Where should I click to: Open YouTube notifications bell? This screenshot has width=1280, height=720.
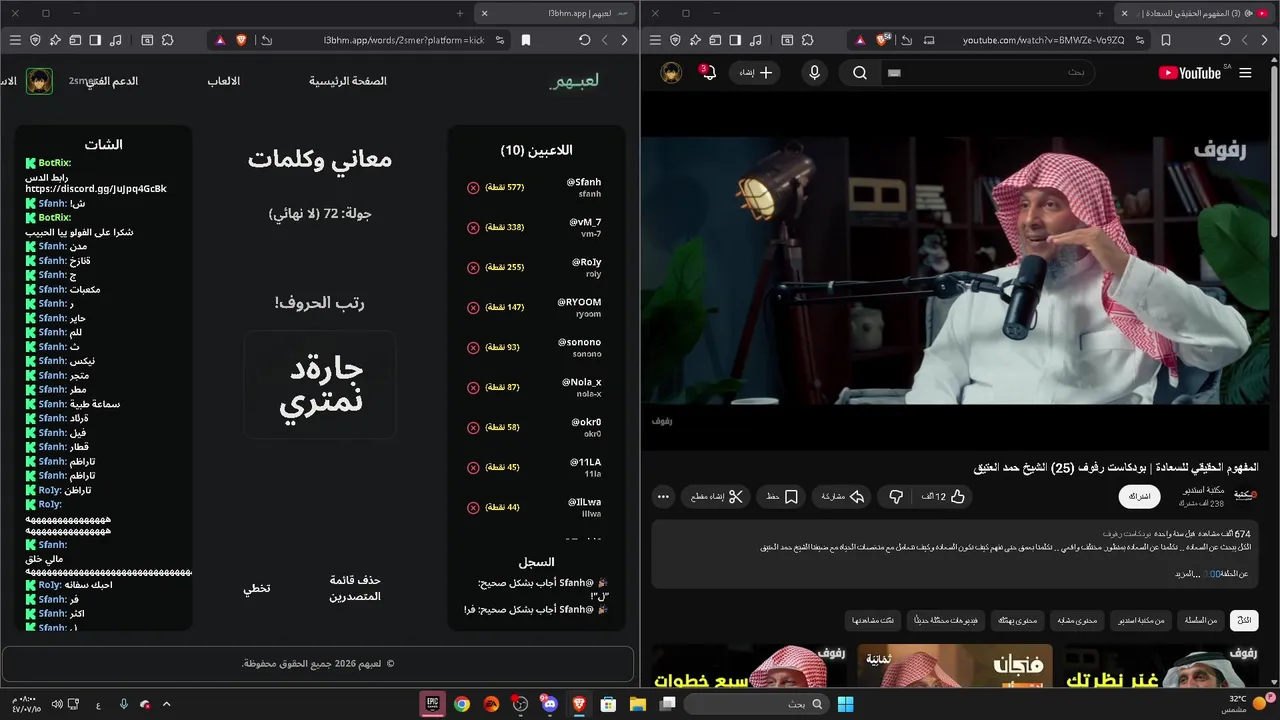pos(708,72)
